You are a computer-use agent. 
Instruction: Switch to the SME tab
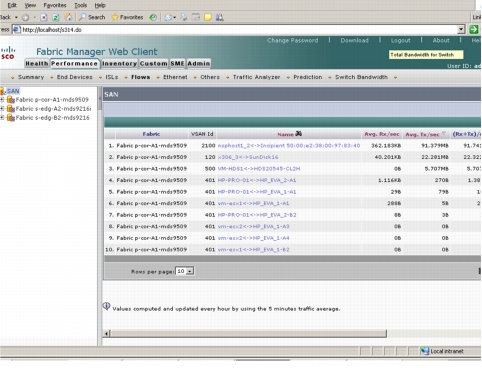pyautogui.click(x=177, y=63)
